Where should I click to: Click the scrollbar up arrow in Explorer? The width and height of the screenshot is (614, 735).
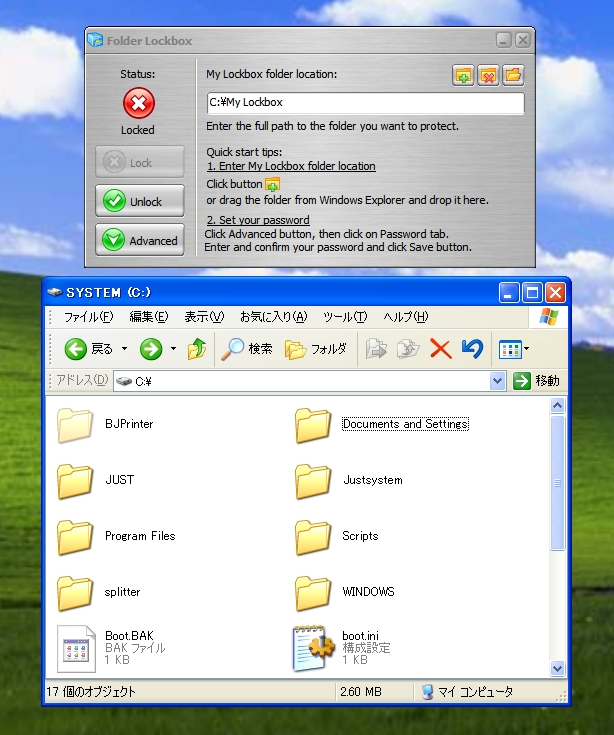[557, 405]
